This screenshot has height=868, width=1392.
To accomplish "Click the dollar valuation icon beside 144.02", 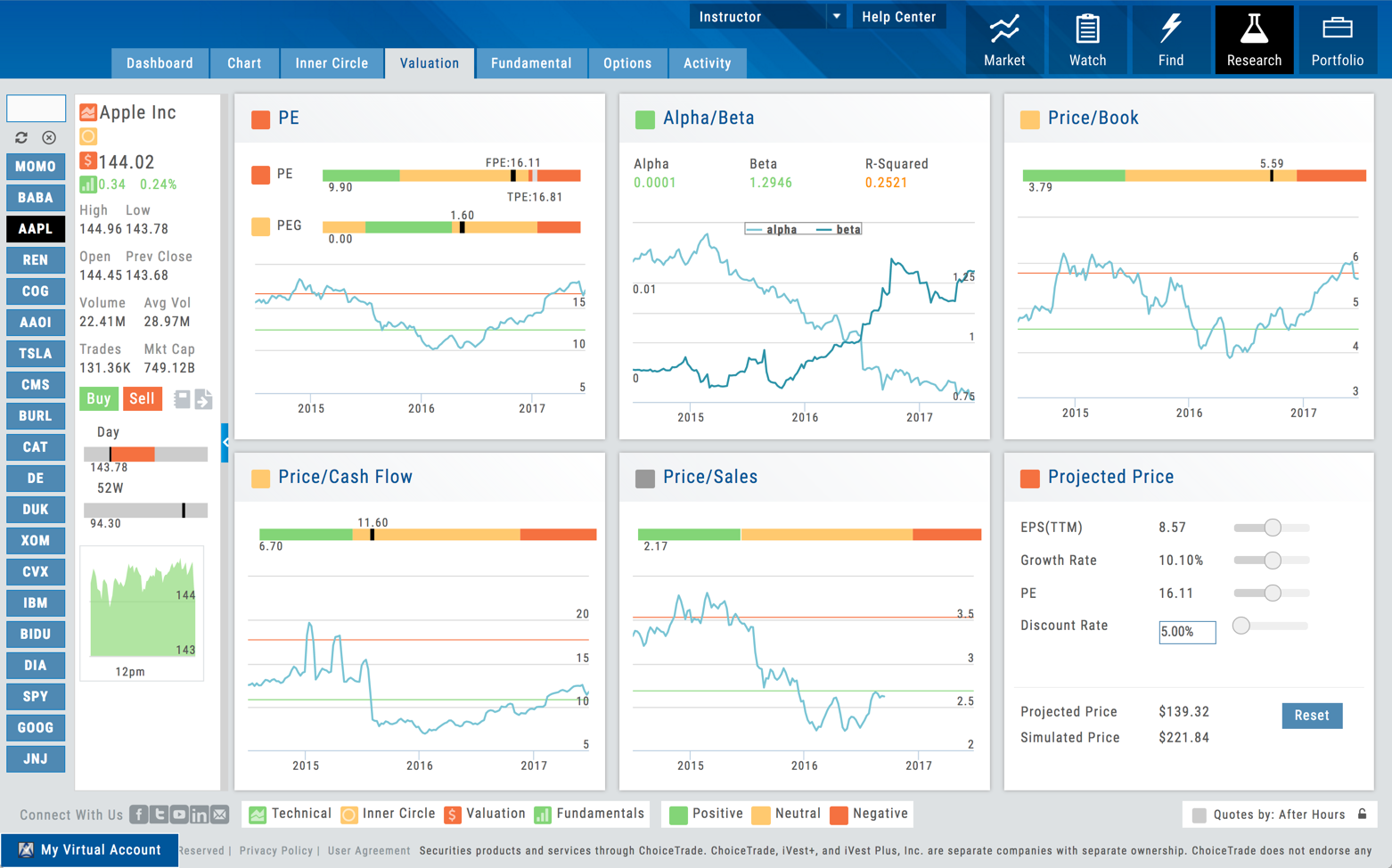I will pos(88,160).
